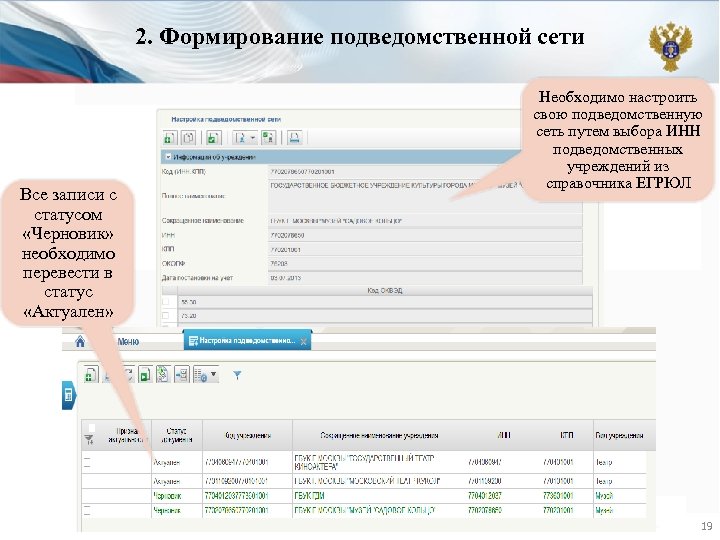Image resolution: width=720 pixels, height=540 pixels.
Task: Tick the select-all checkbox in table header
Action: (91, 428)
